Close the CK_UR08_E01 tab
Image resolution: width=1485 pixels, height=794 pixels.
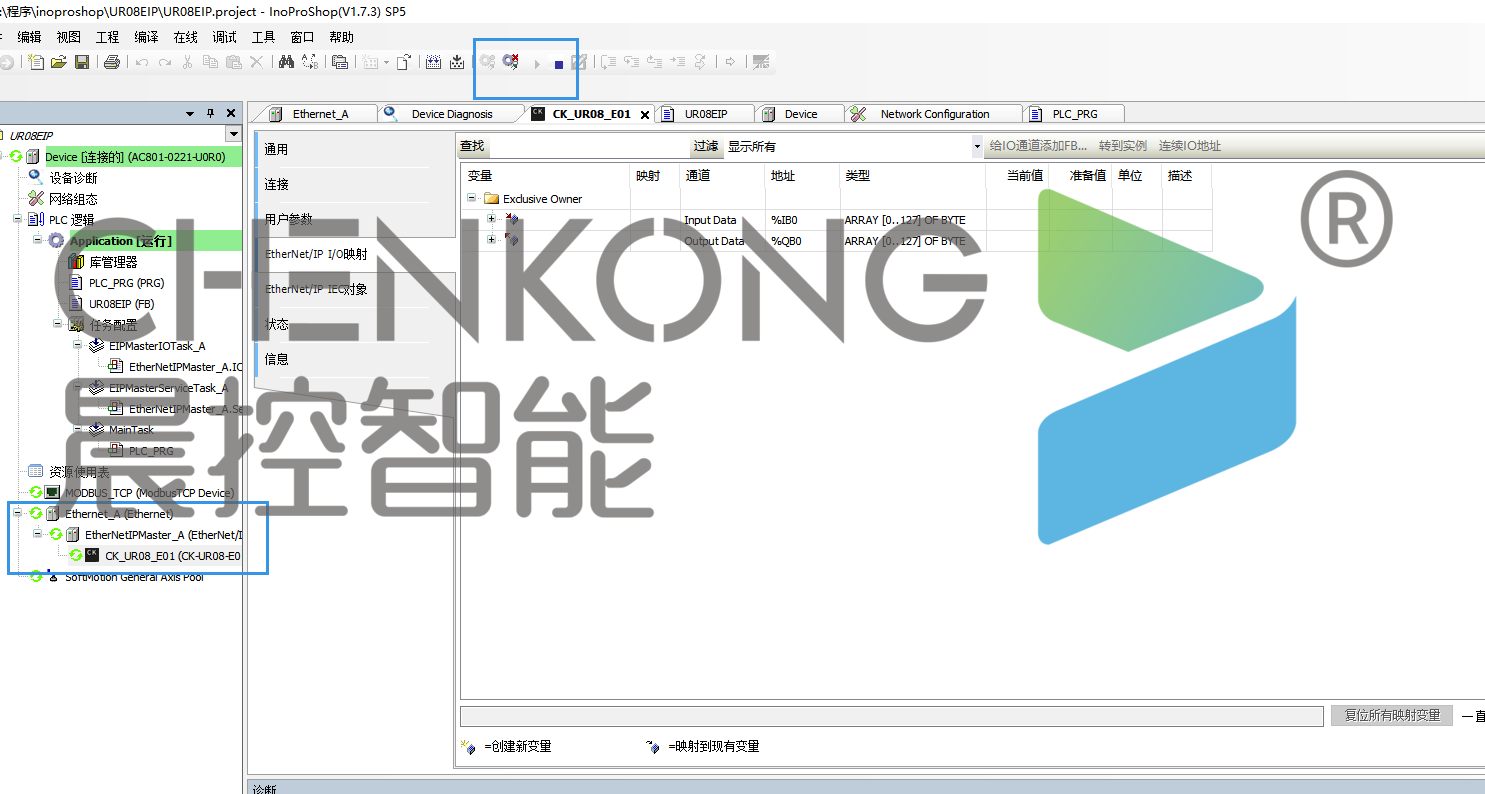(x=645, y=115)
